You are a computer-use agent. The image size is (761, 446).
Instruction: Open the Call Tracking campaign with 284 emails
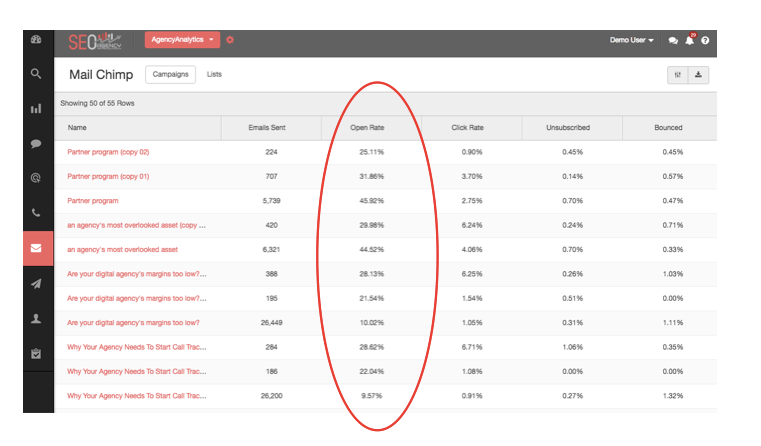(137, 347)
